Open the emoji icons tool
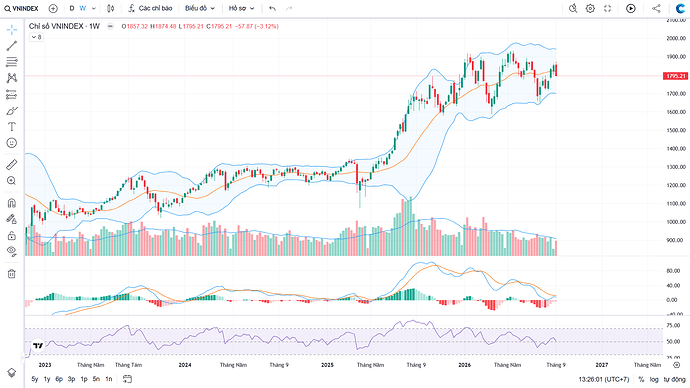 (x=12, y=143)
